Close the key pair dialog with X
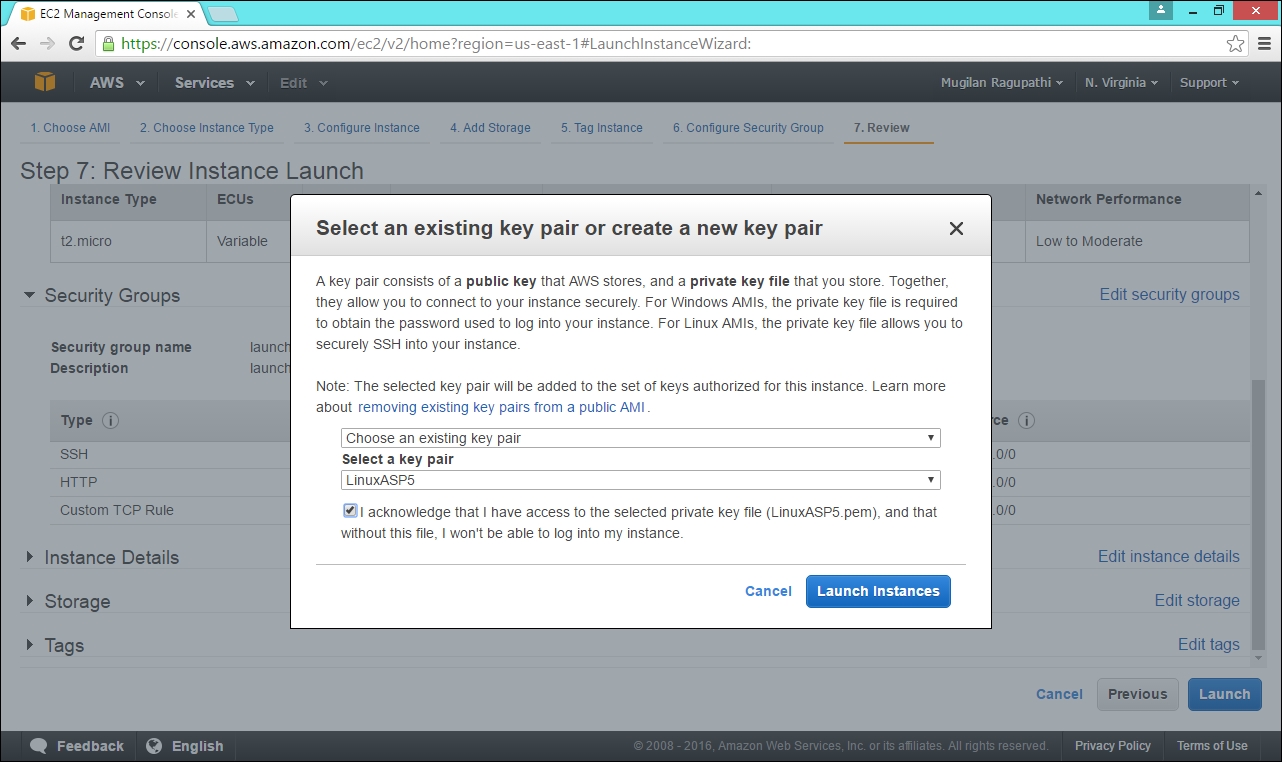This screenshot has height=762, width=1282. click(x=956, y=228)
